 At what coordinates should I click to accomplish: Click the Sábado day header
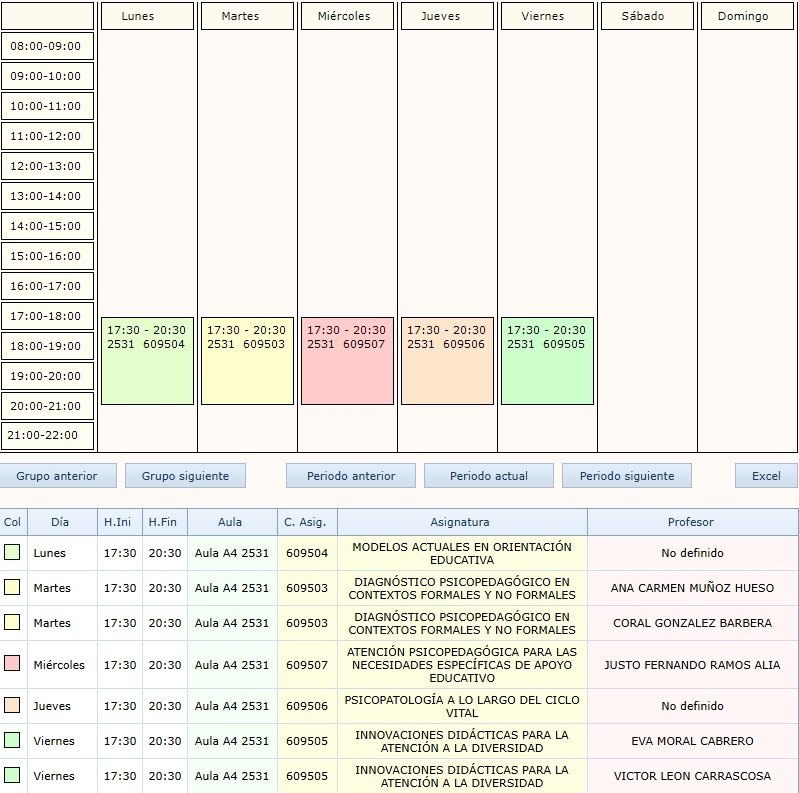coord(647,16)
